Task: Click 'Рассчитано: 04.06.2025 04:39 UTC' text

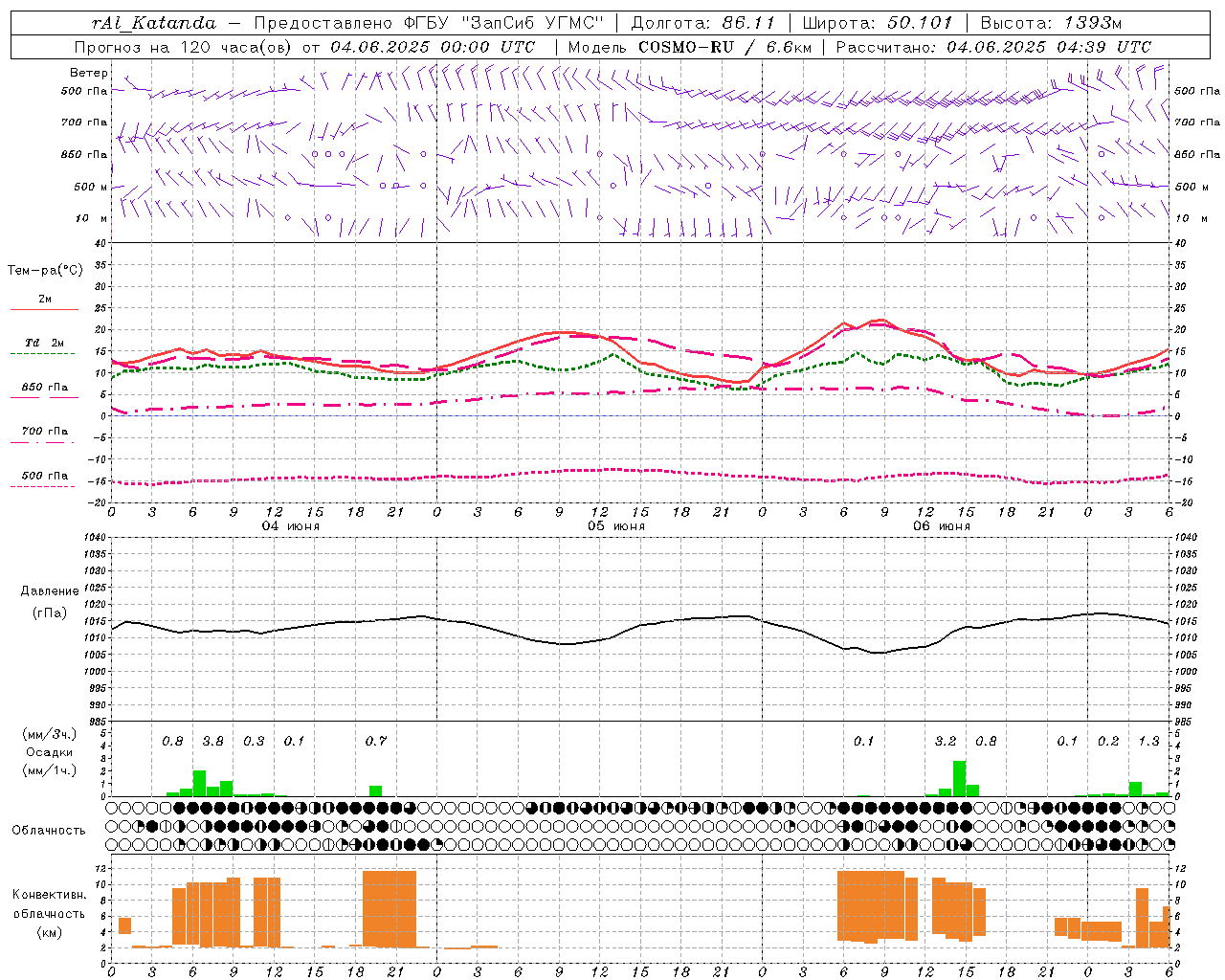Action: tap(993, 47)
